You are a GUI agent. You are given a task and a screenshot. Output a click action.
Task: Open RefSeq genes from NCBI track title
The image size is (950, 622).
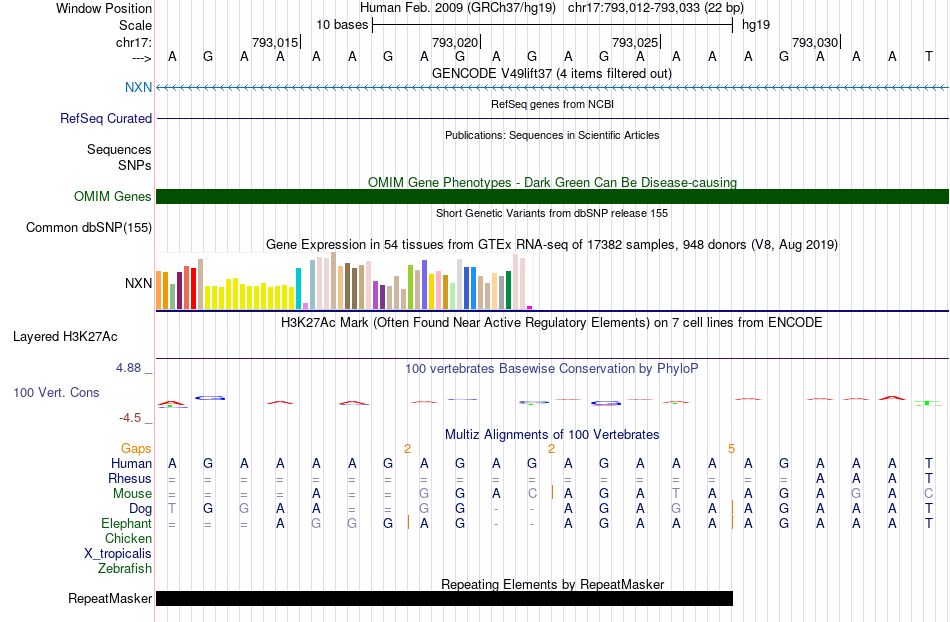pos(552,104)
